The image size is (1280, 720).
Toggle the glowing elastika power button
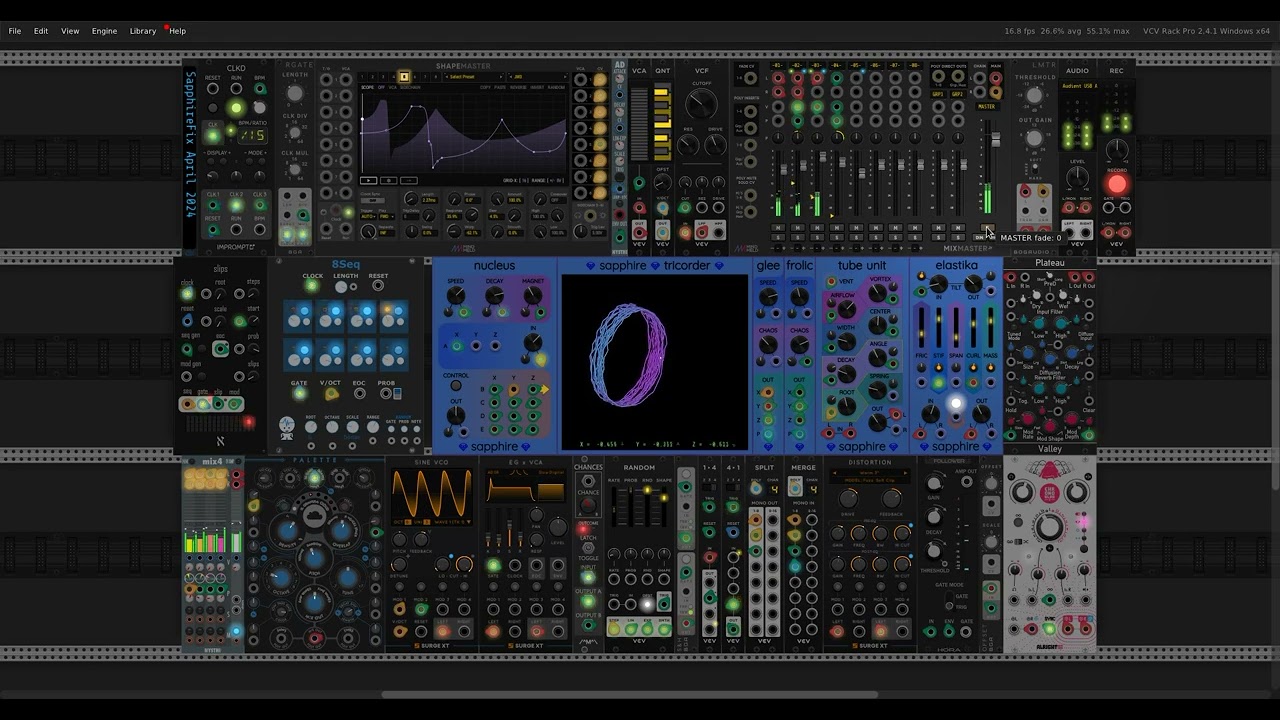click(956, 403)
